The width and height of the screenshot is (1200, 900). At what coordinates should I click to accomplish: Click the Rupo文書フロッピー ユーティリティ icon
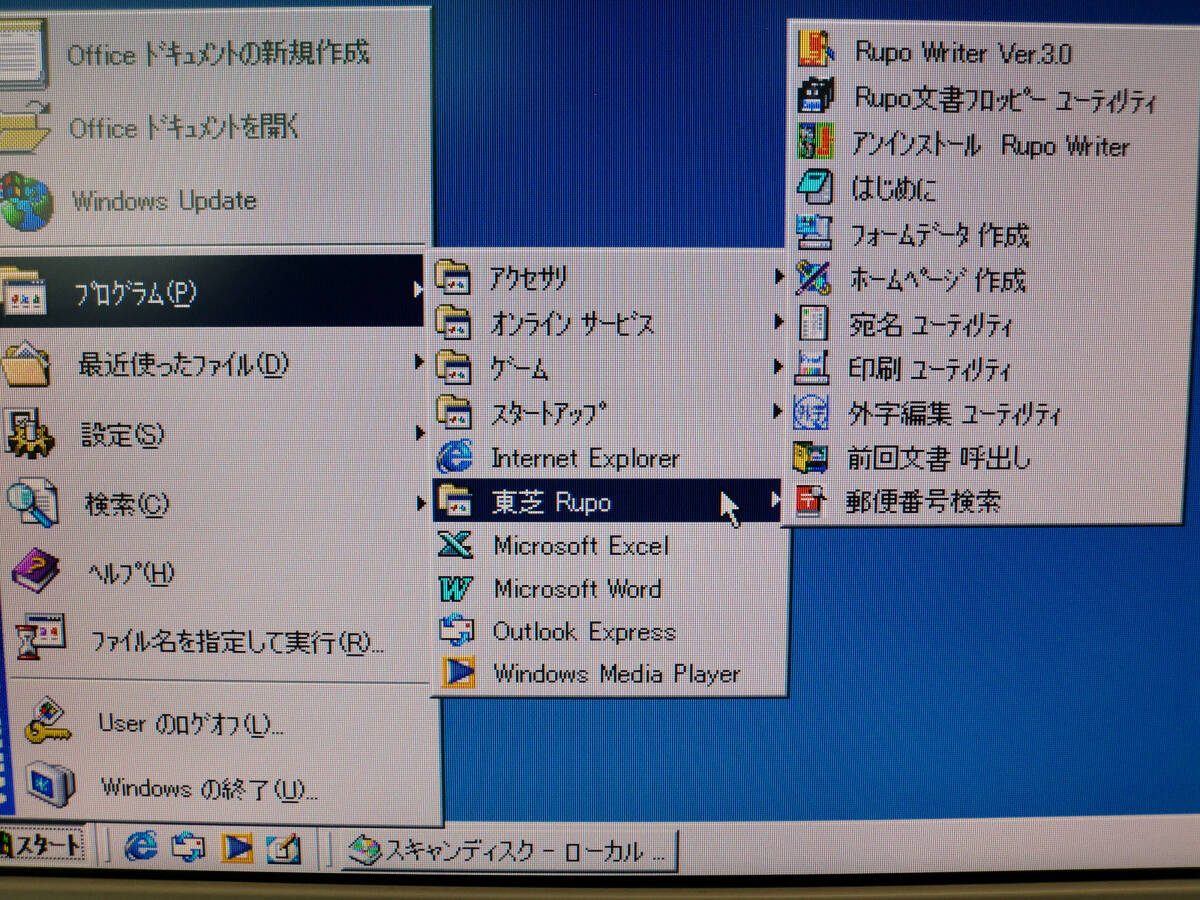click(x=816, y=97)
